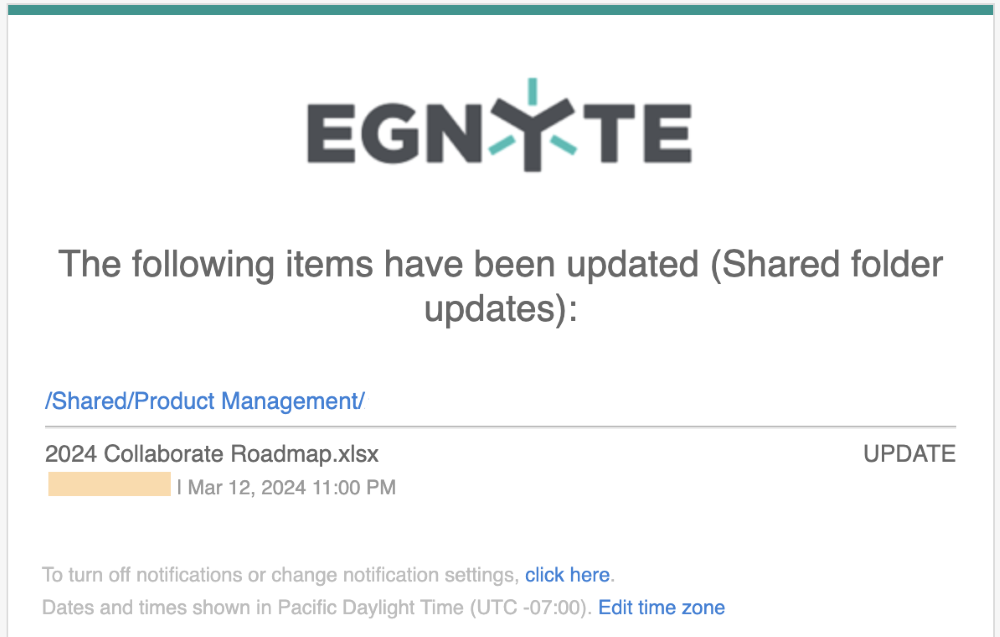Click the Egnyte logo at top
The height and width of the screenshot is (637, 1000).
point(499,126)
